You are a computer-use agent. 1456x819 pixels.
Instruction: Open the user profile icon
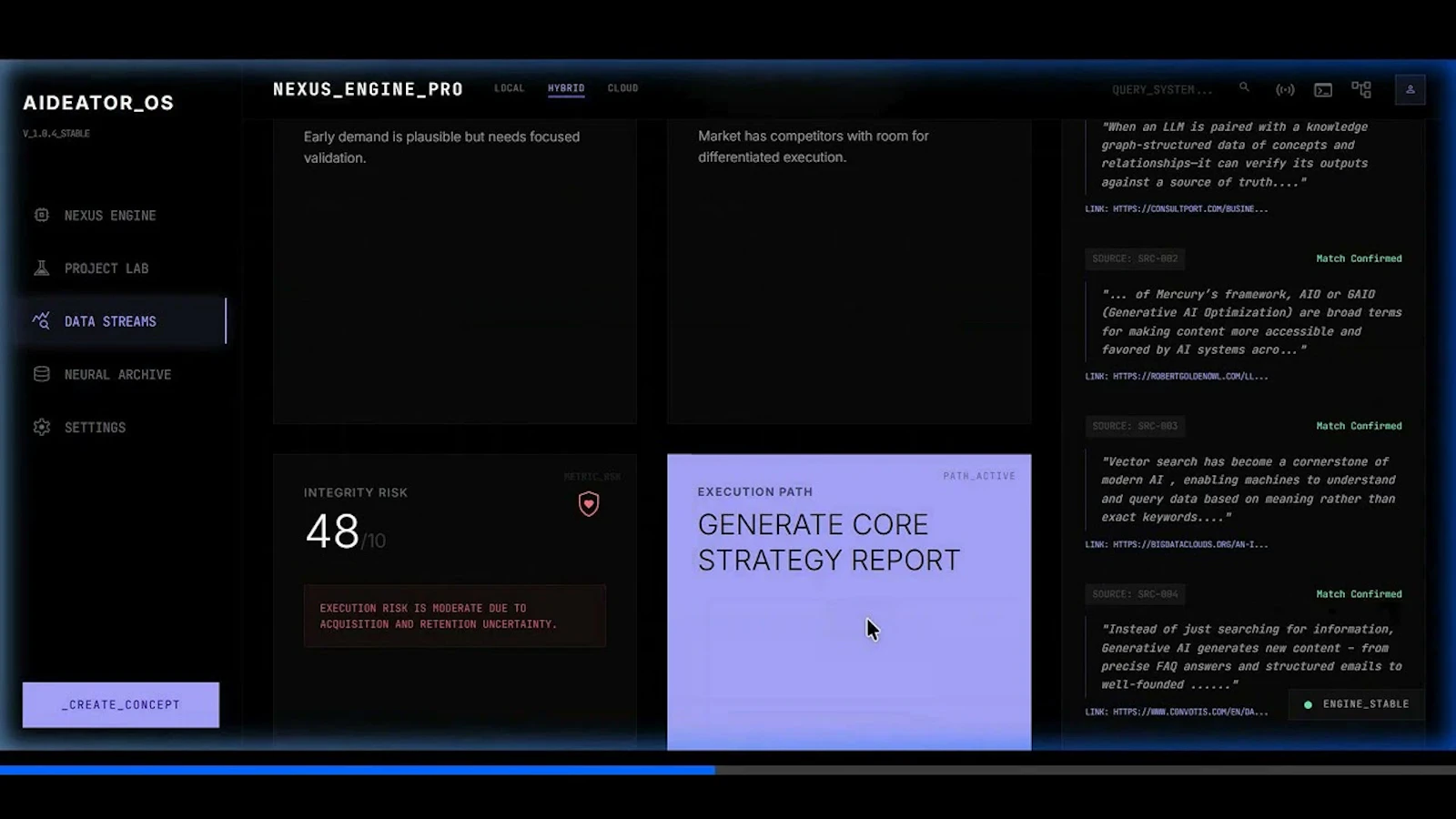tap(1410, 89)
